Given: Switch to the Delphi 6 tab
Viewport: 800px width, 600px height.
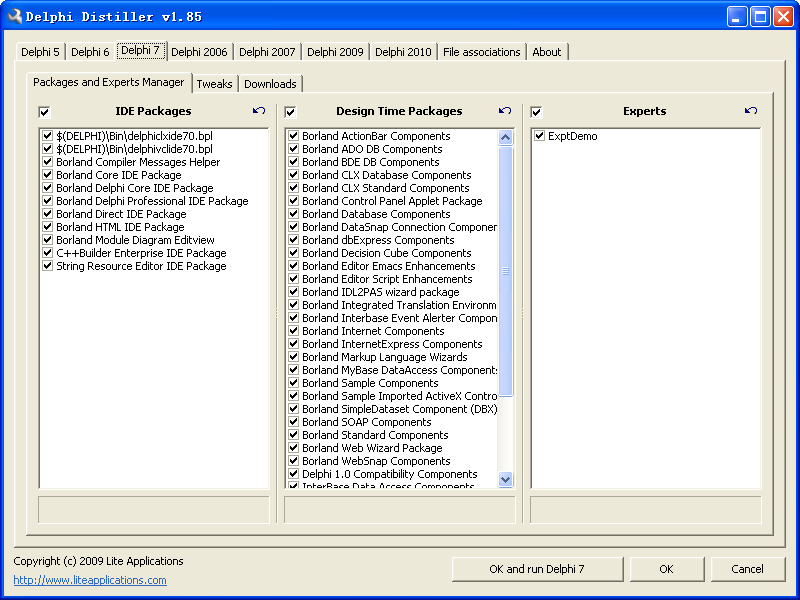Looking at the screenshot, I should tap(90, 52).
